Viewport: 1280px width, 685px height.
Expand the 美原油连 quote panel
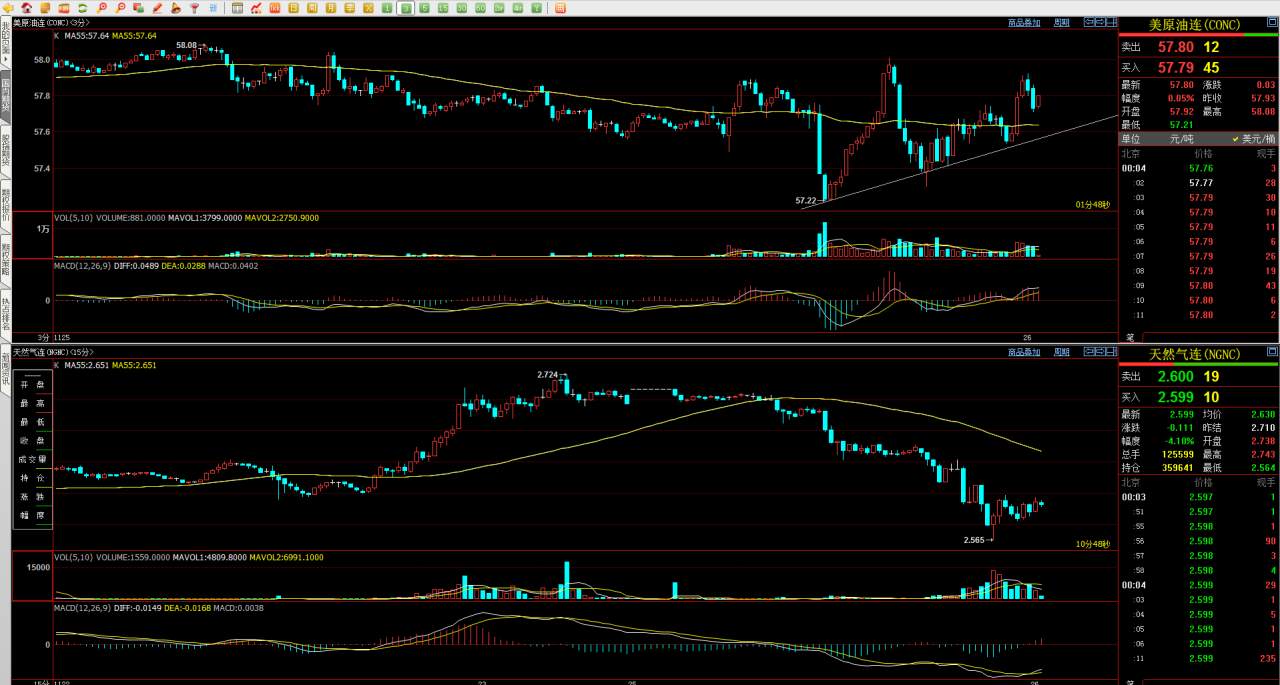tap(1272, 21)
